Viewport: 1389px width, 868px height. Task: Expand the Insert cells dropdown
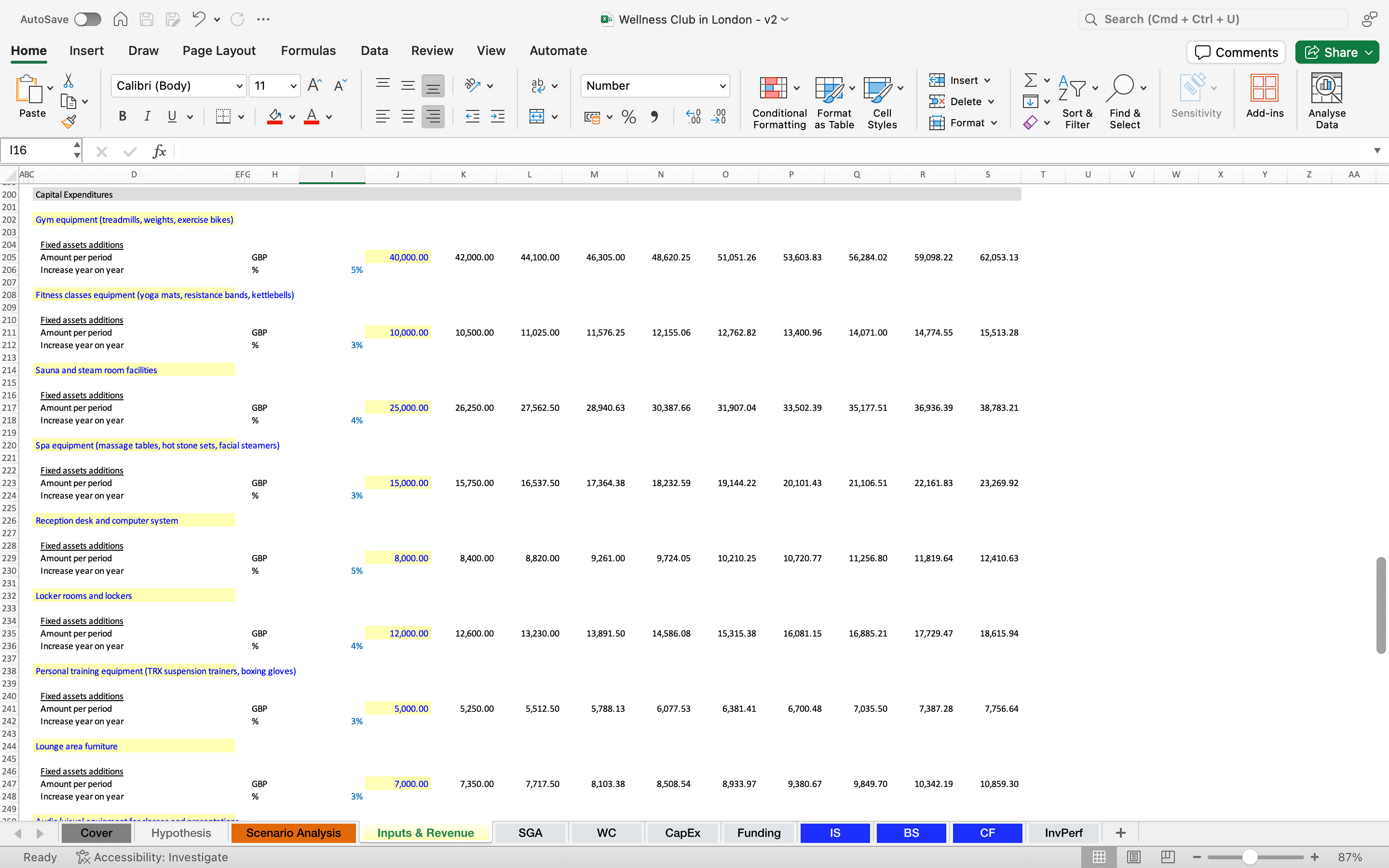tap(987, 81)
